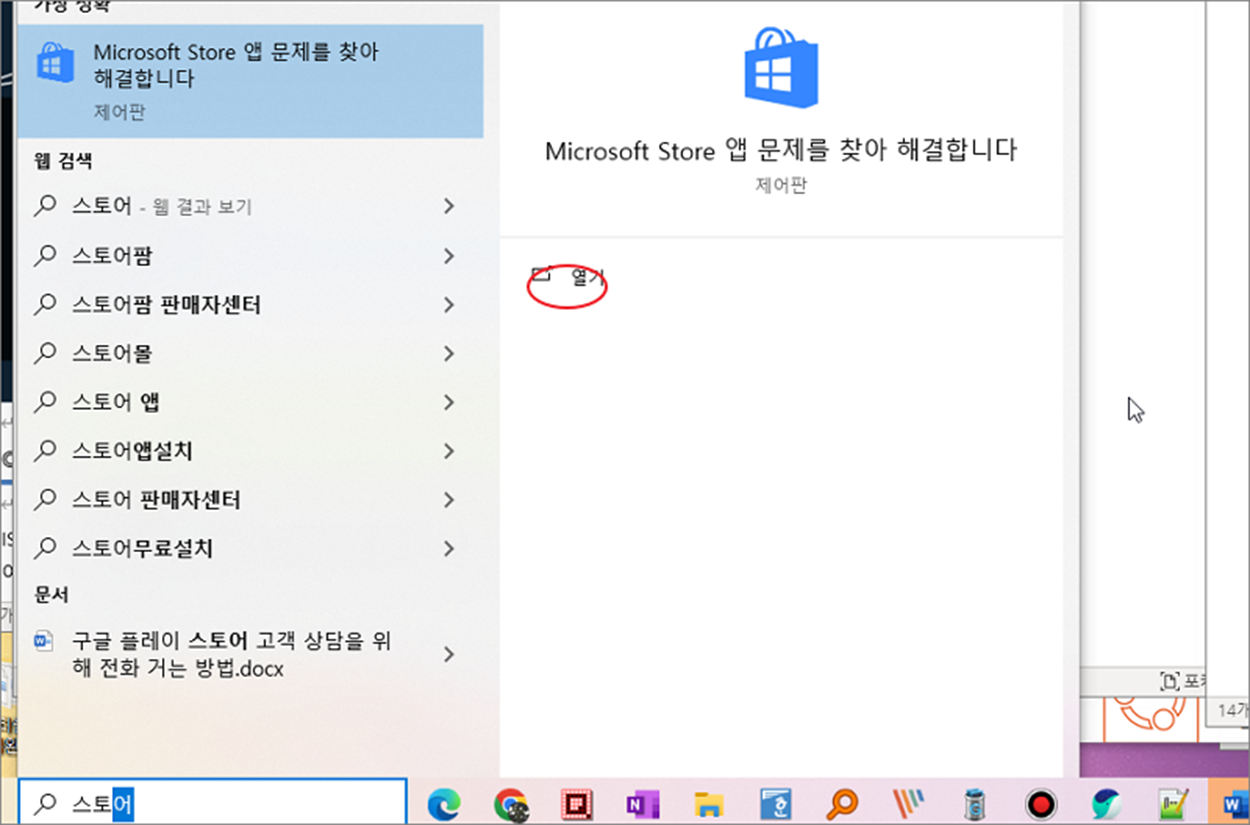Click the magnifier icon beside 스토어팜
The image size is (1250, 825).
coord(45,256)
